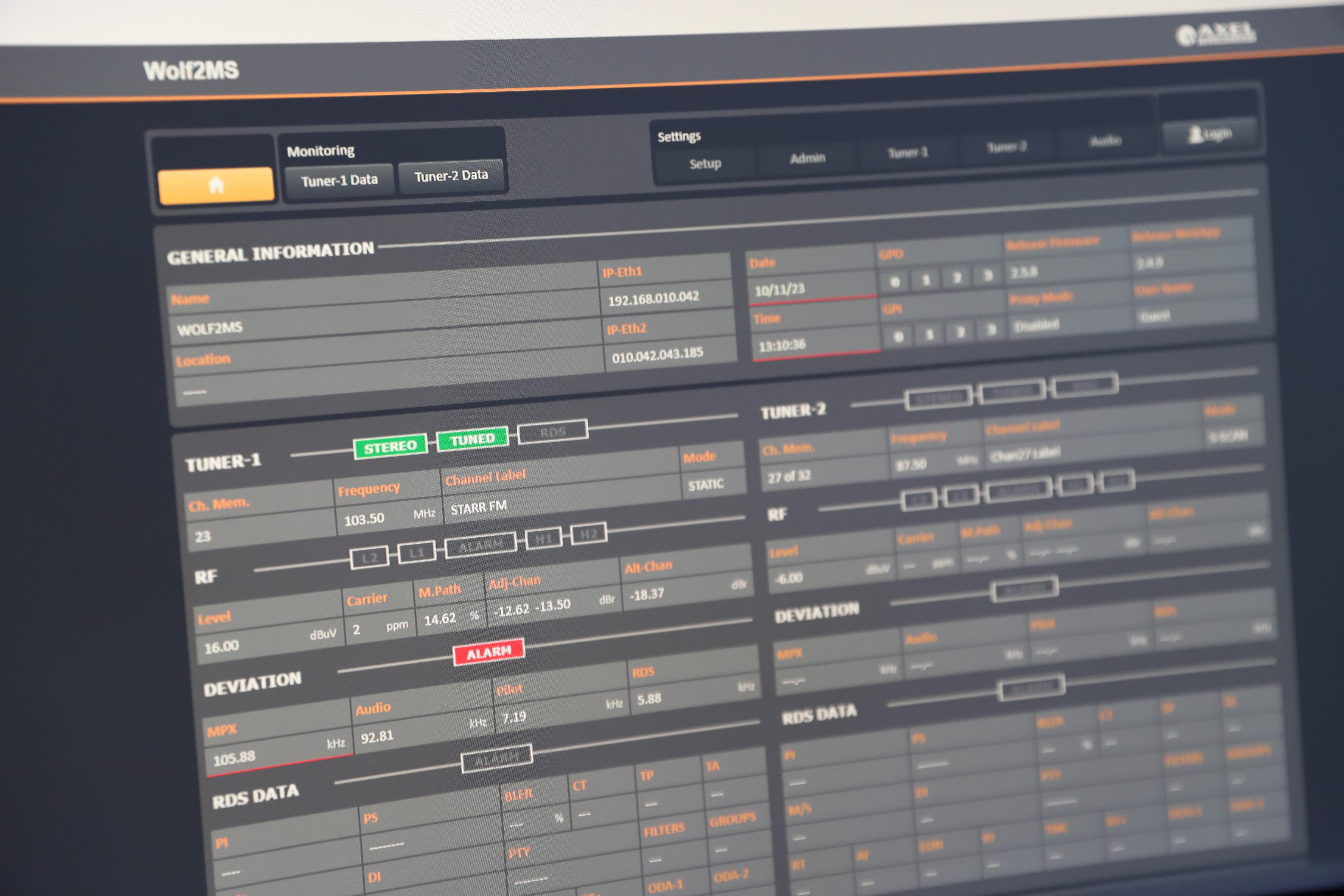Toggle GPI indicator 2

(961, 331)
